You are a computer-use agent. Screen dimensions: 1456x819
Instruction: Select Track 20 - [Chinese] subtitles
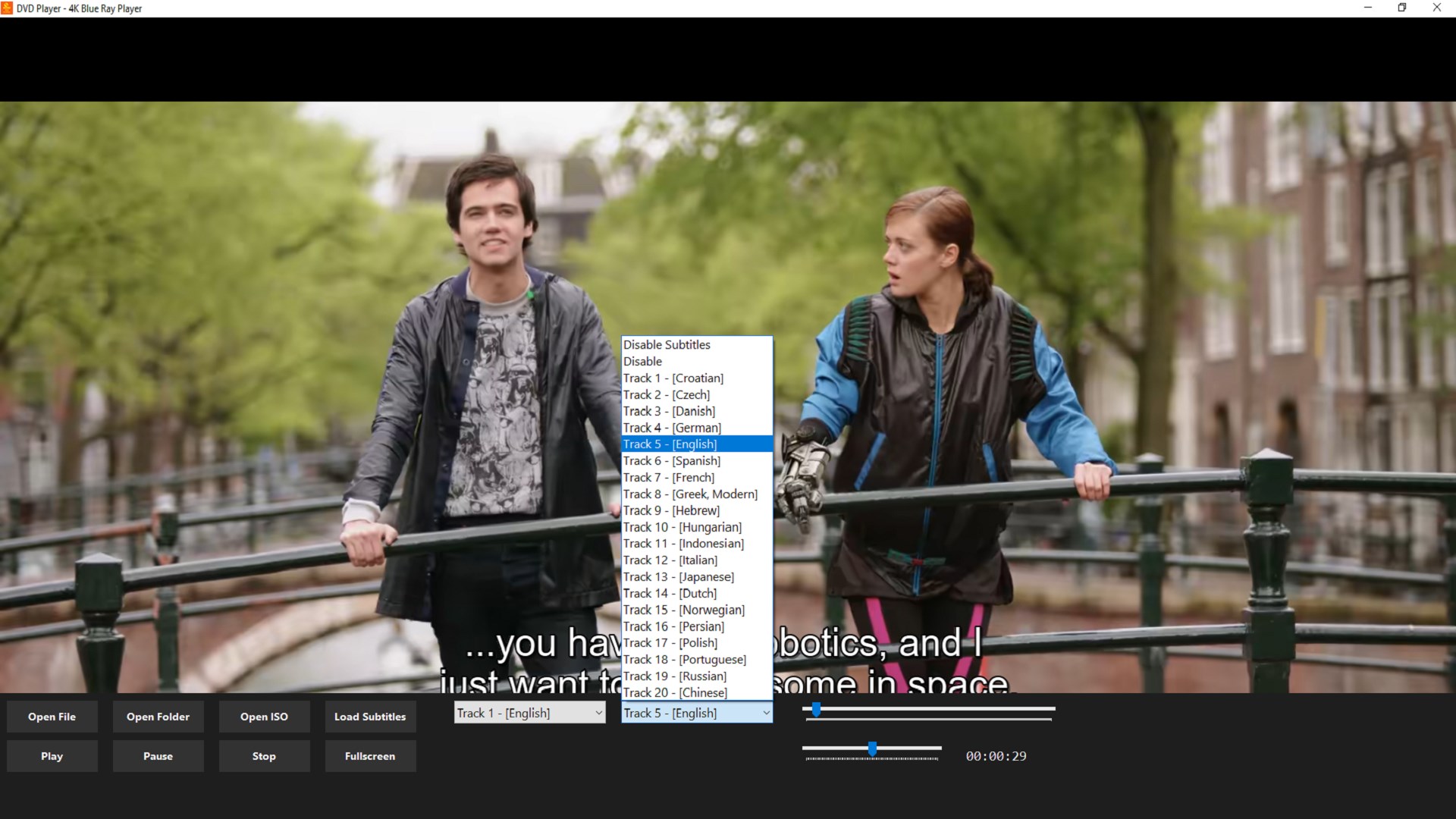point(675,692)
